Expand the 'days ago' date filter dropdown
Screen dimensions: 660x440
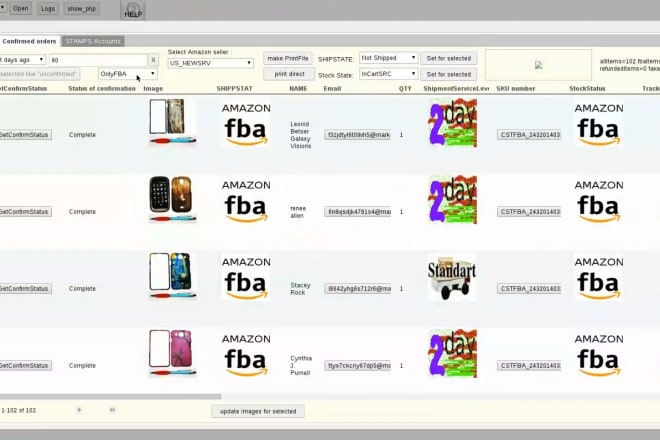[x=22, y=60]
